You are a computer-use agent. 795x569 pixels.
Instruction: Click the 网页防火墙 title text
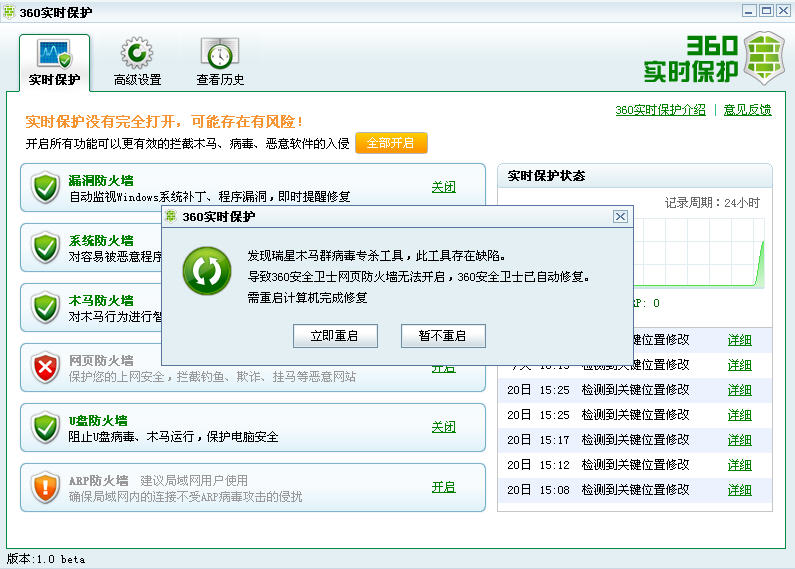[x=101, y=361]
